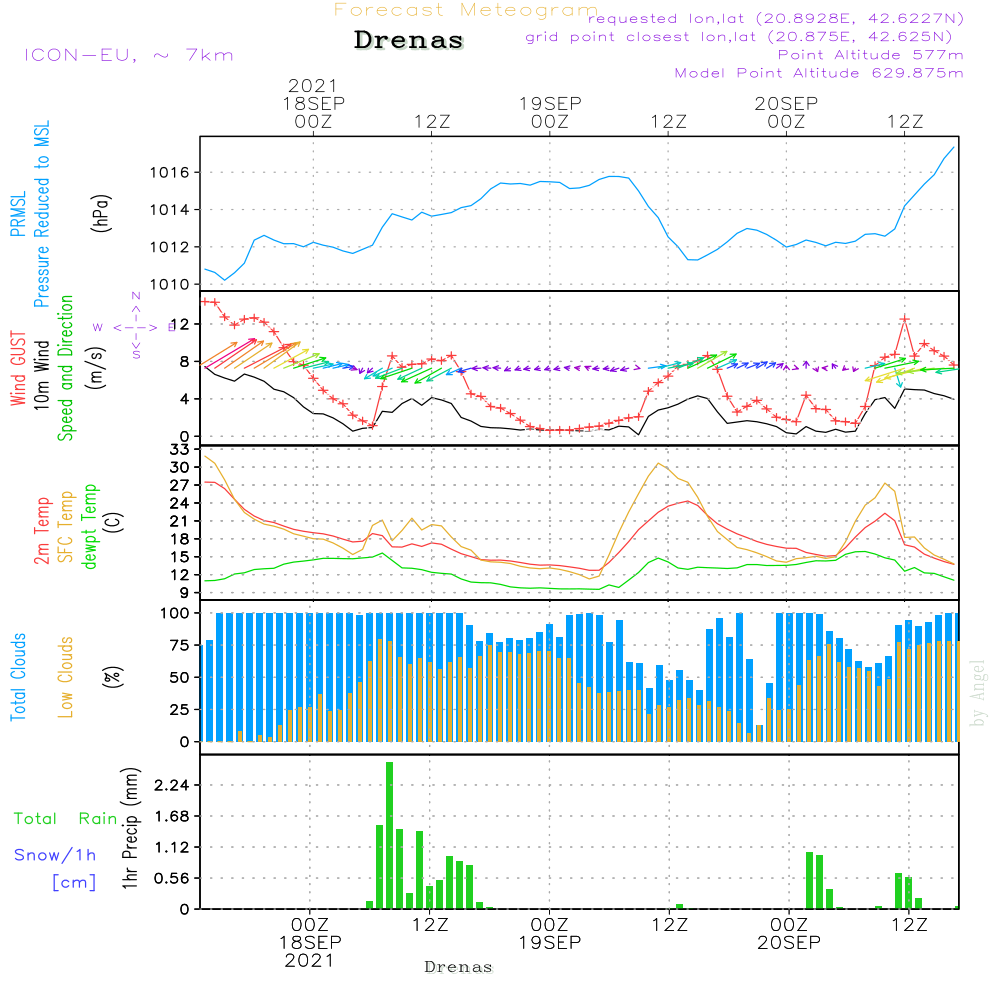Click the 'dewpt Temp' green label
1000x1000 pixels.
(x=89, y=526)
